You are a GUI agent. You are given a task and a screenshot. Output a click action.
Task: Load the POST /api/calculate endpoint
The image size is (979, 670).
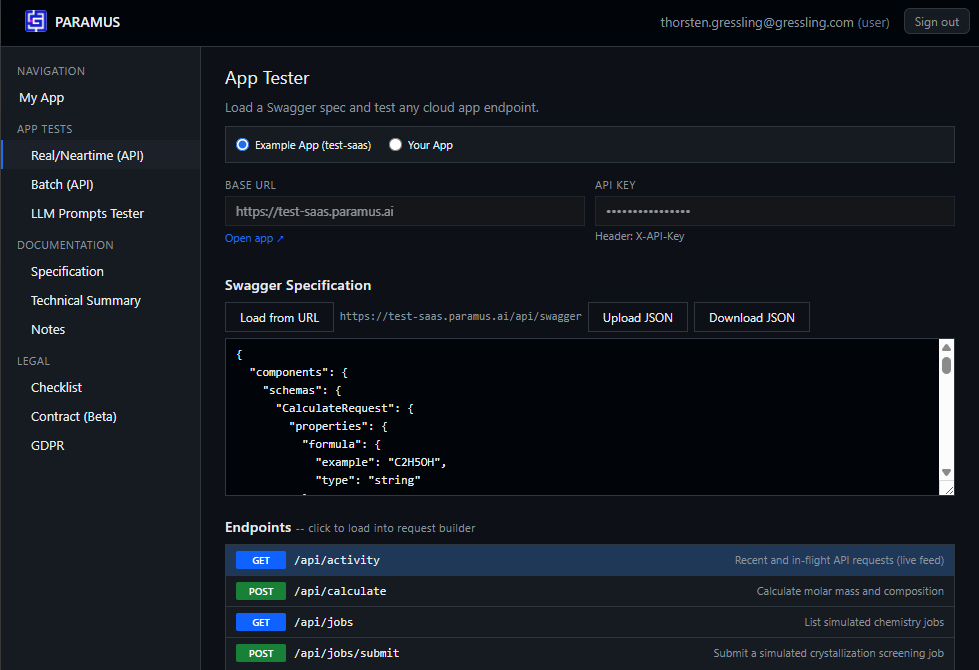point(589,591)
